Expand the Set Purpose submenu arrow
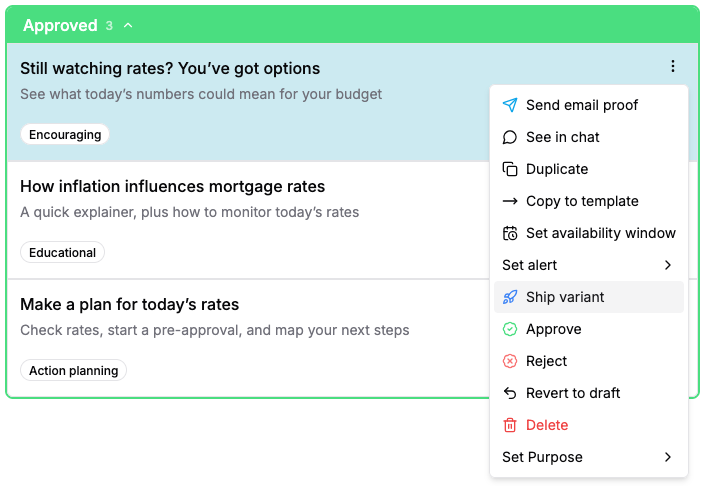The image size is (706, 486). coord(667,457)
